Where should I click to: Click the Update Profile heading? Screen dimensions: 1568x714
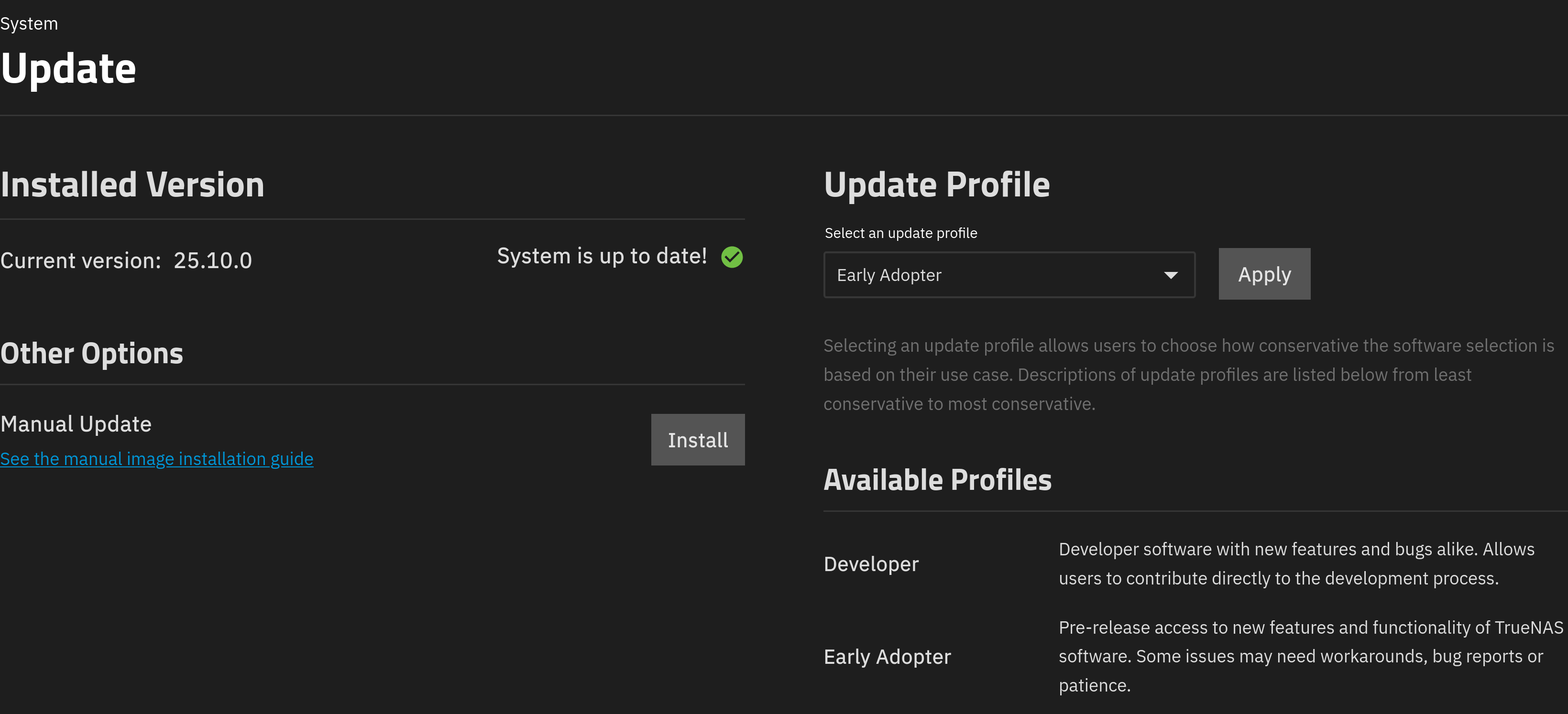(x=936, y=185)
